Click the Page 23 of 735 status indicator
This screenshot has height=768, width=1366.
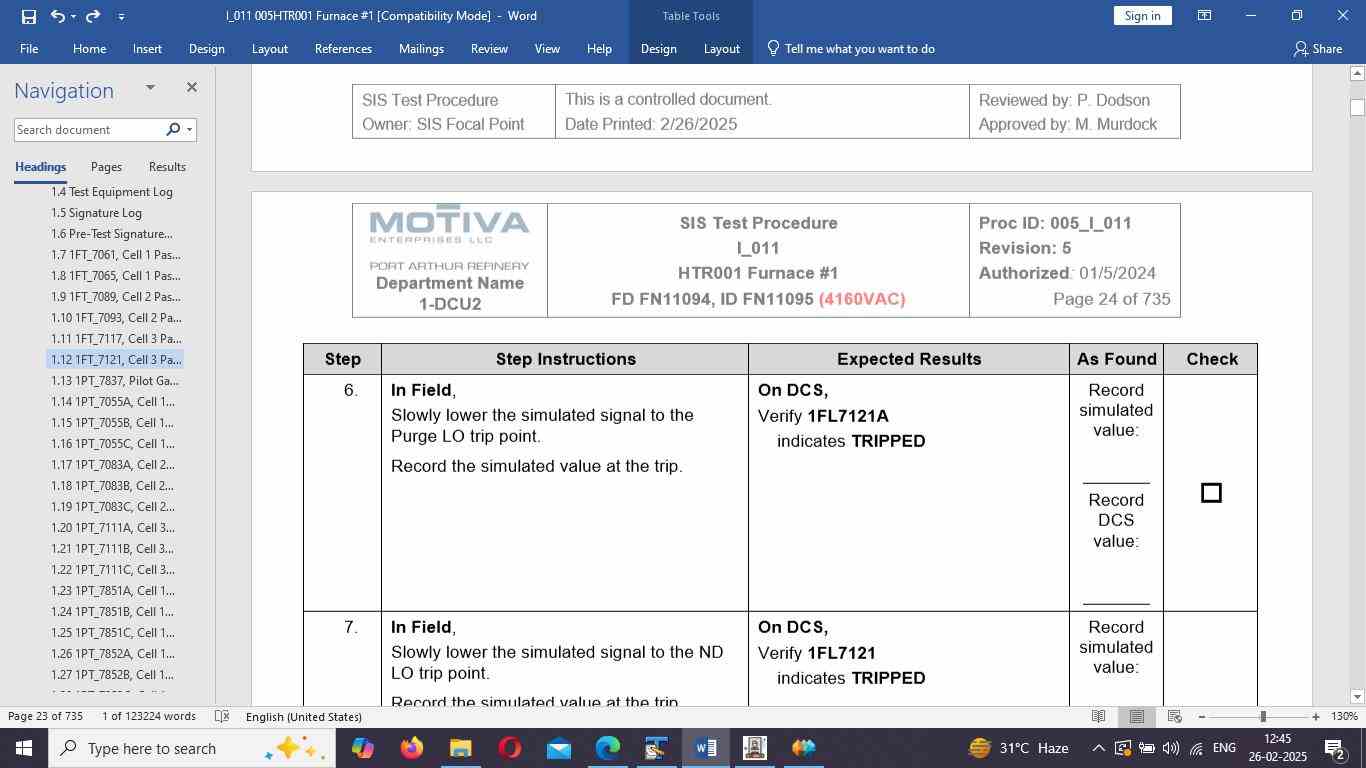tap(45, 716)
